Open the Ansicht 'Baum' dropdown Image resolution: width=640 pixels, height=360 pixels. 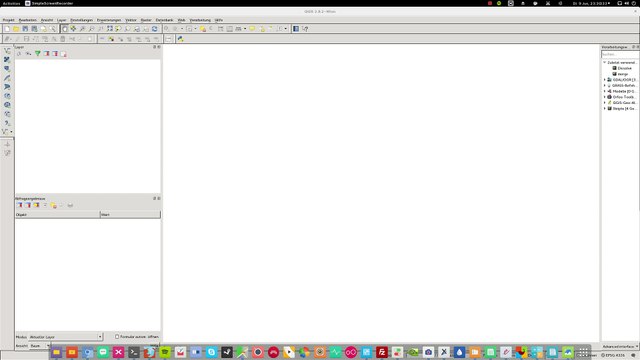click(39, 346)
